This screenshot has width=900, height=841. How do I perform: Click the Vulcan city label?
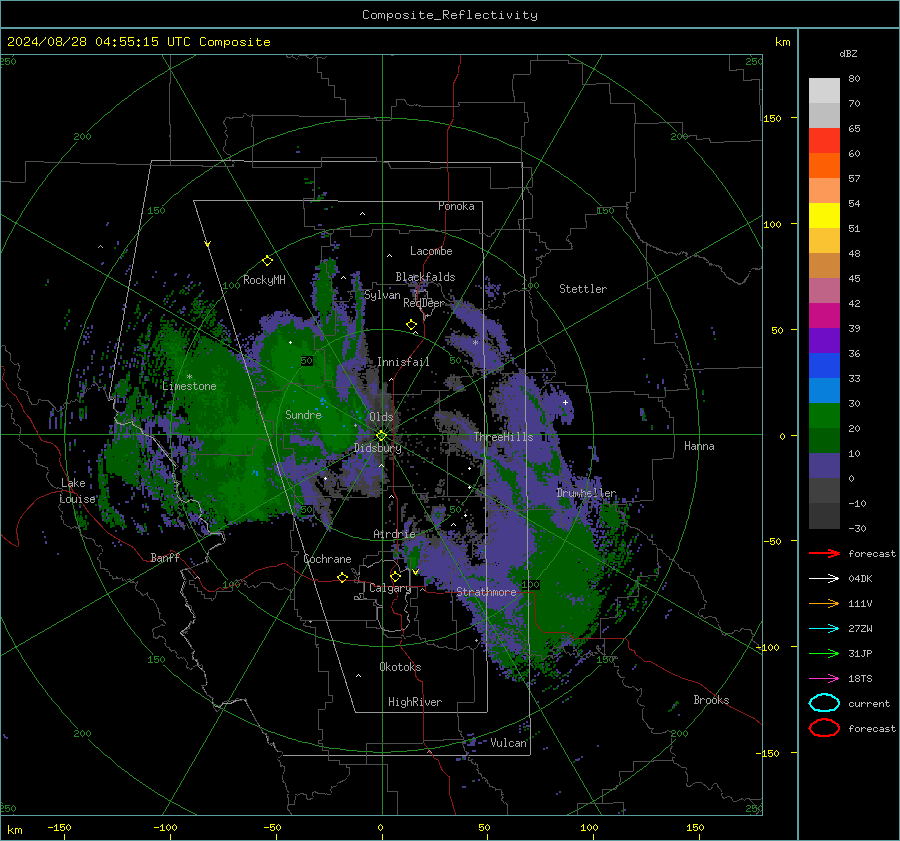(509, 743)
